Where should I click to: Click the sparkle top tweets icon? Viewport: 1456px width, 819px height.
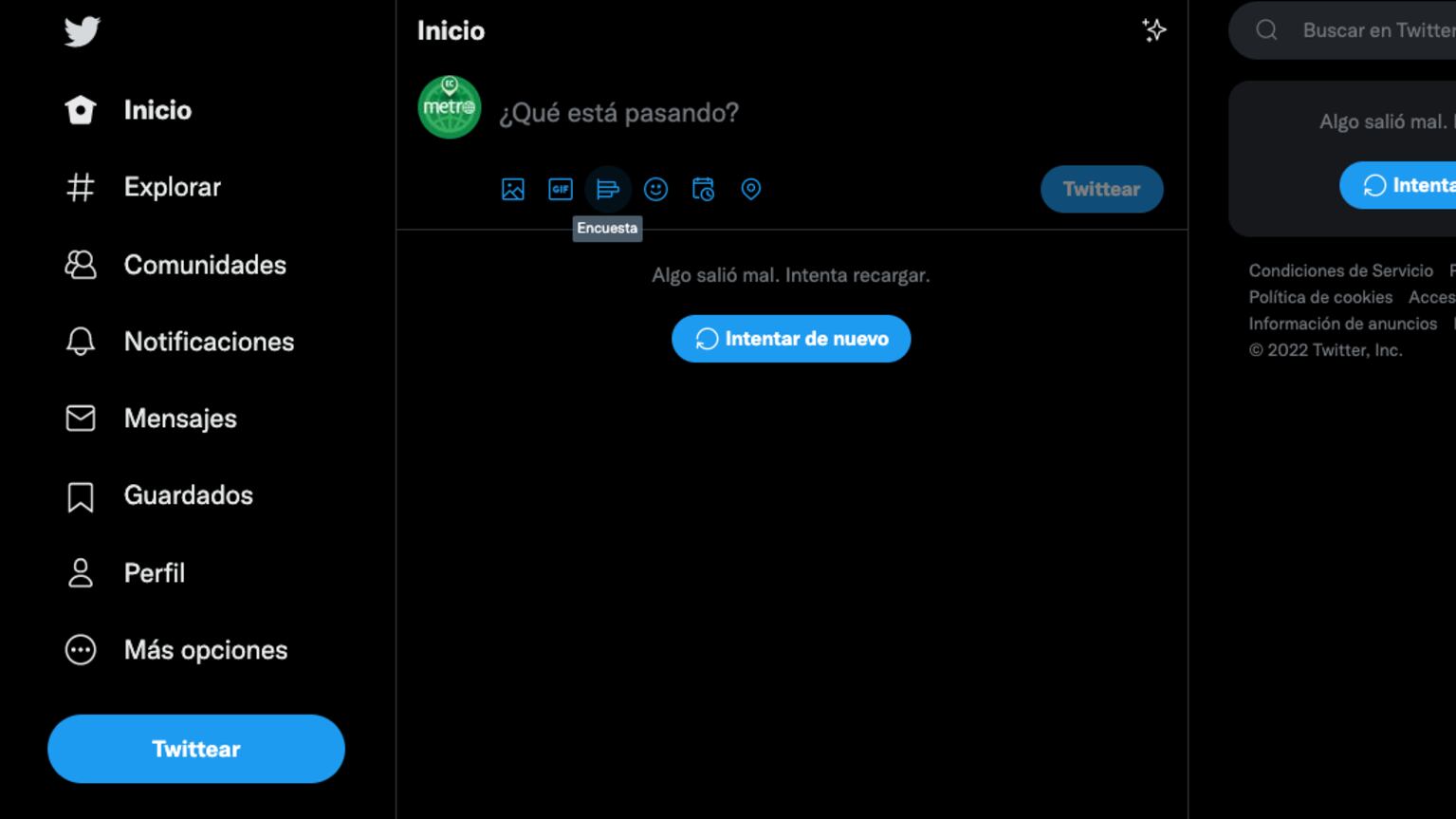click(x=1153, y=30)
